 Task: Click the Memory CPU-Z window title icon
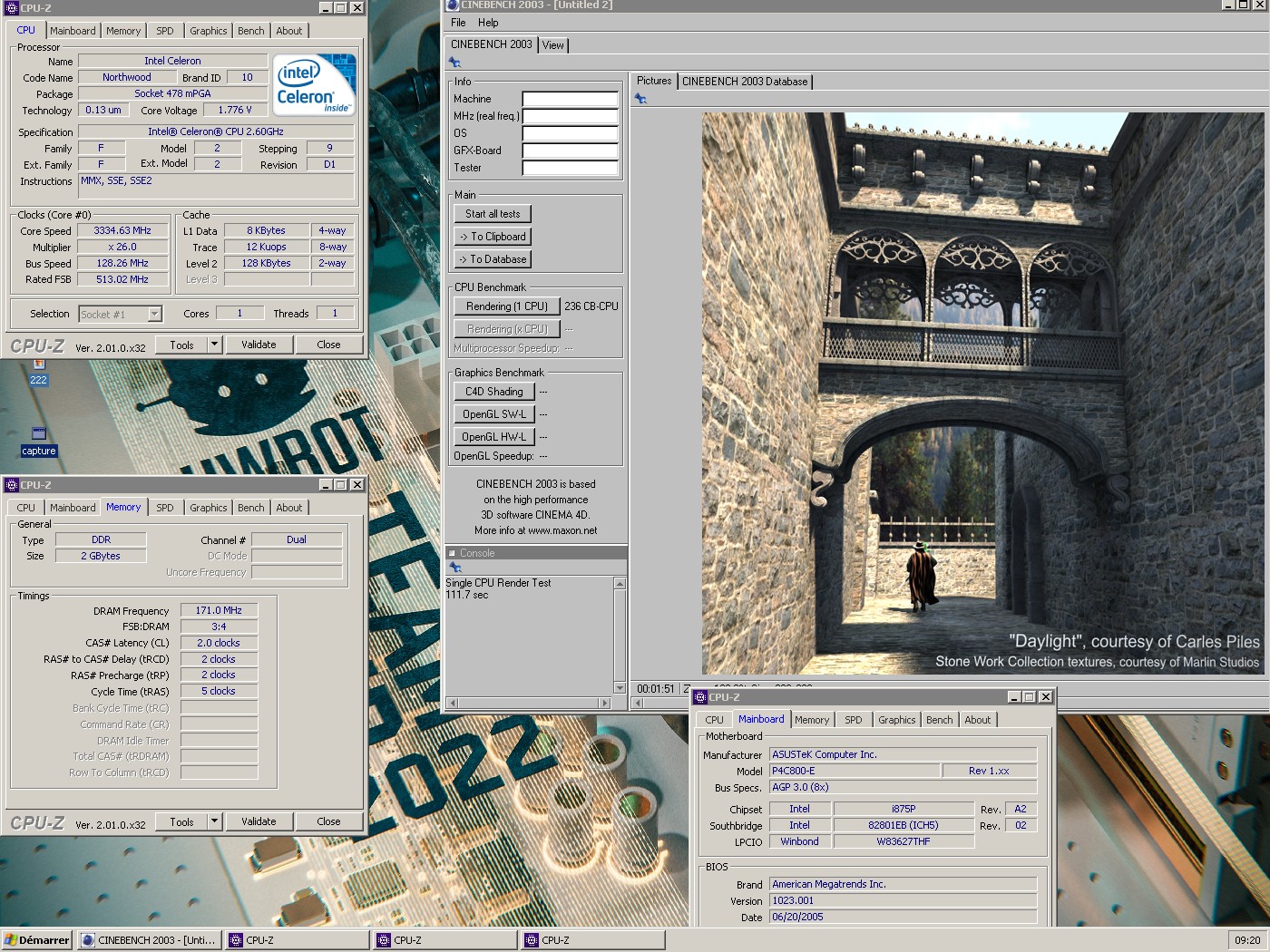tap(11, 485)
